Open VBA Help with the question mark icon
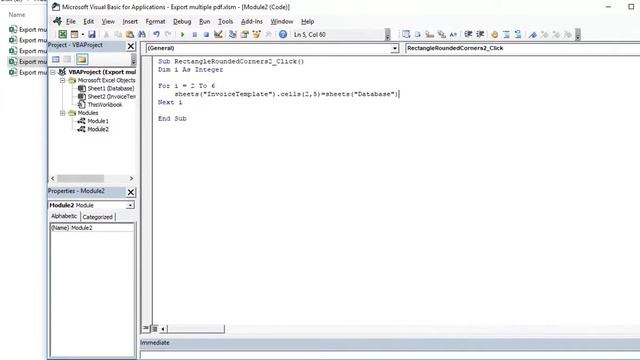This screenshot has width=640, height=360. [x=283, y=35]
